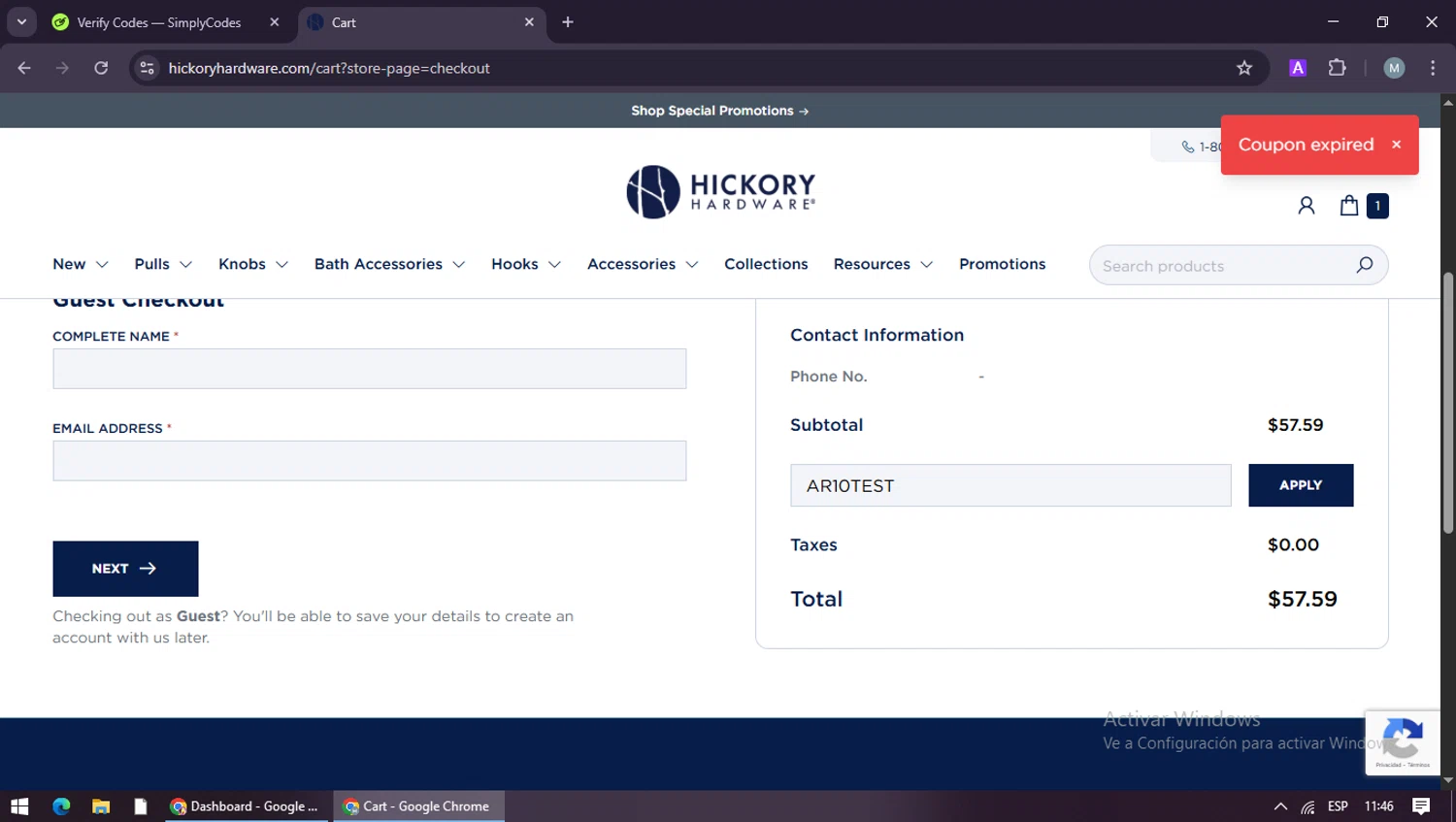This screenshot has width=1456, height=822.
Task: Expand the Resources menu
Action: (x=883, y=264)
